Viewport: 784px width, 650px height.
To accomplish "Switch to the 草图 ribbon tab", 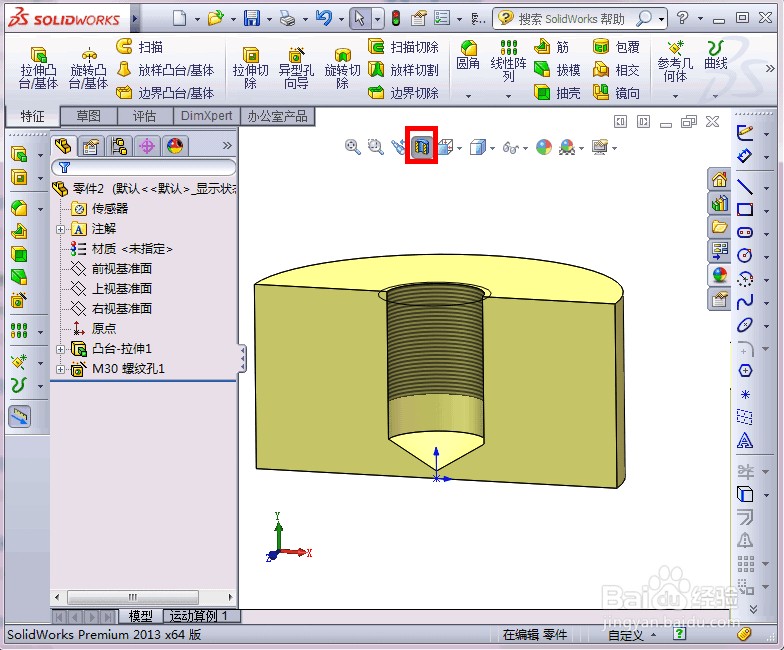I will [88, 116].
